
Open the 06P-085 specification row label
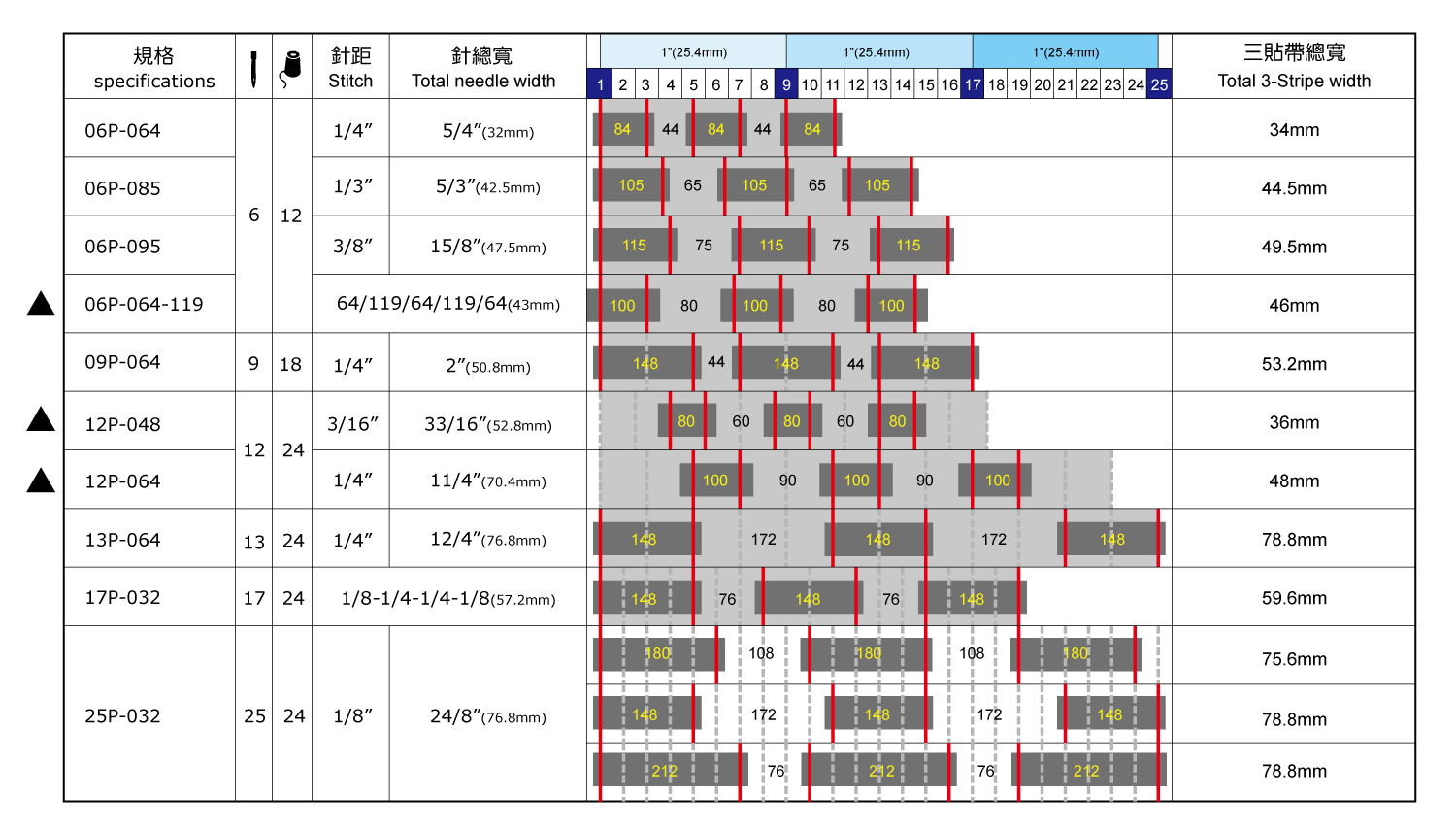point(122,188)
